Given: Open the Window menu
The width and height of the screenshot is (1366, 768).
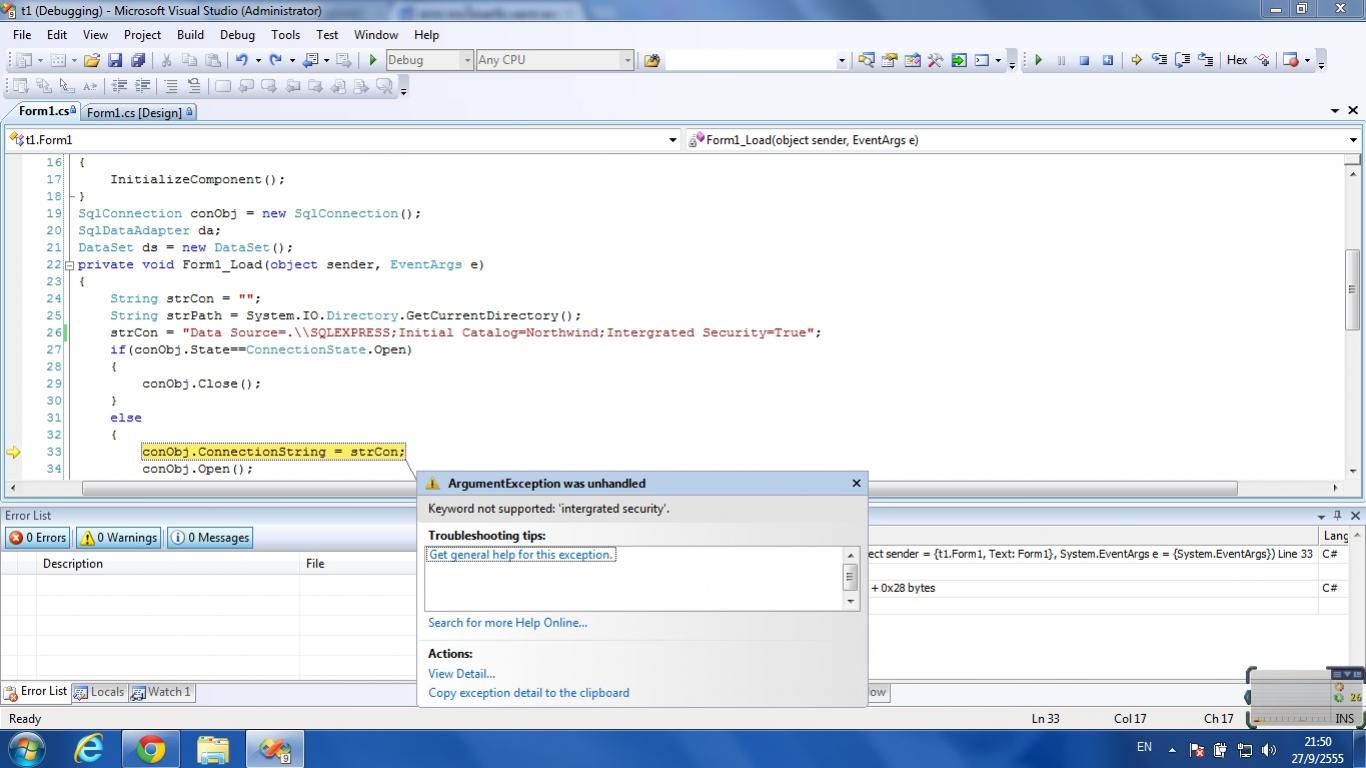Looking at the screenshot, I should click(x=376, y=34).
